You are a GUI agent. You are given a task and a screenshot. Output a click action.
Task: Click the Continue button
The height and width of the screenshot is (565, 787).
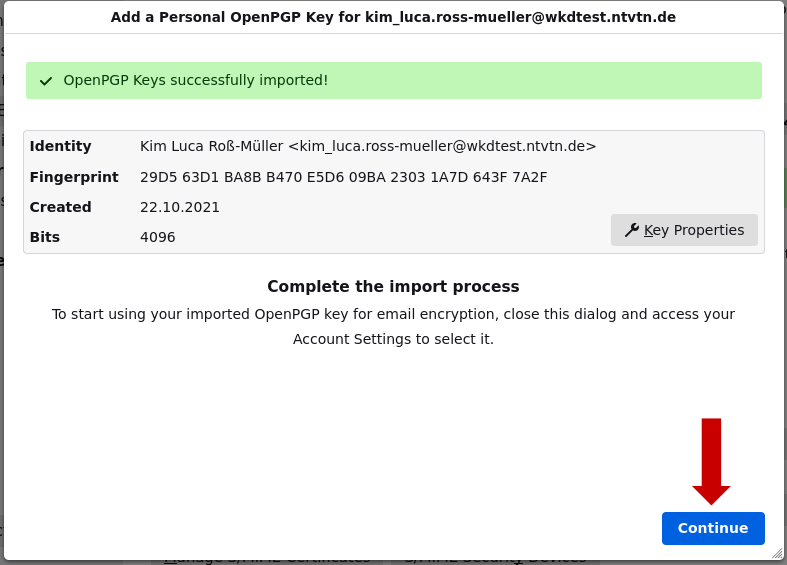(x=713, y=528)
